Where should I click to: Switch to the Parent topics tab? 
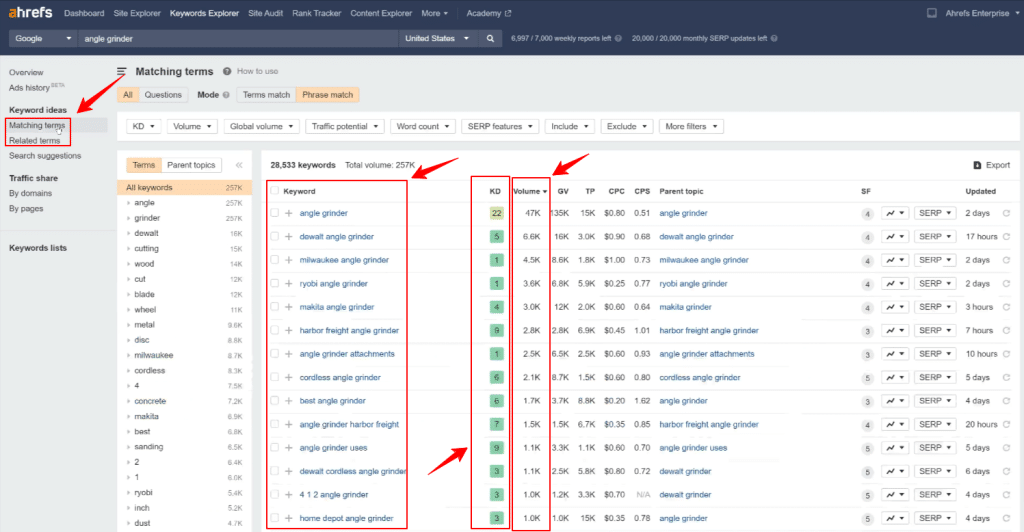point(191,165)
